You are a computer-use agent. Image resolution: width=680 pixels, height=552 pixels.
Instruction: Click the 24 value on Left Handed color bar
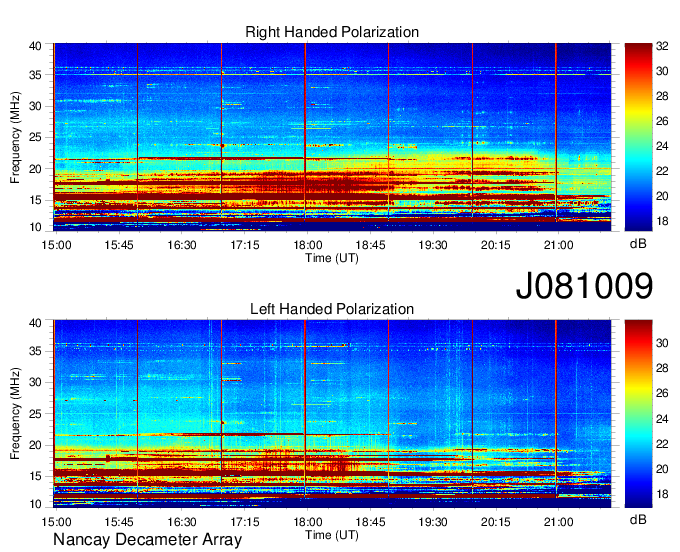point(662,419)
